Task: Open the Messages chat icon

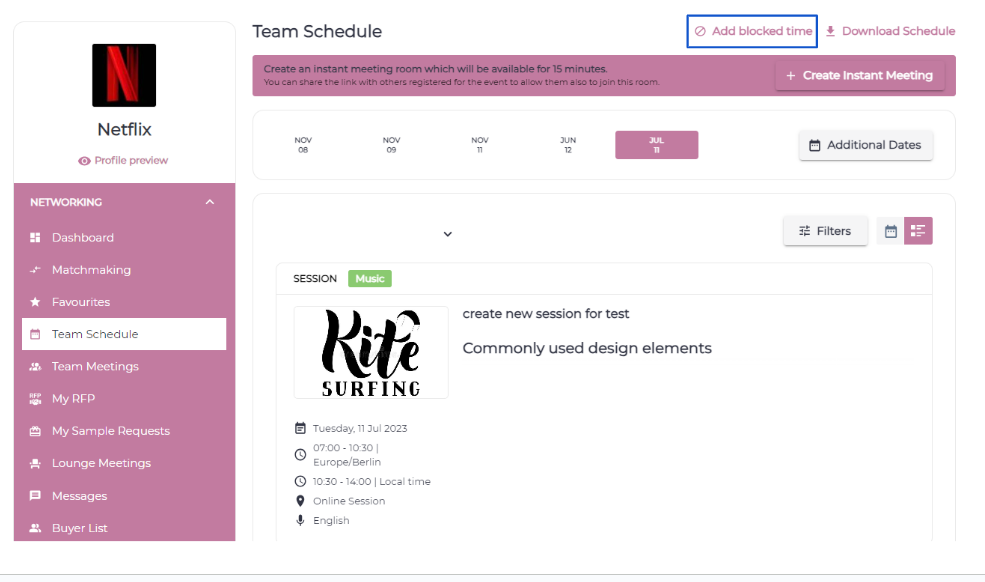Action: click(35, 496)
